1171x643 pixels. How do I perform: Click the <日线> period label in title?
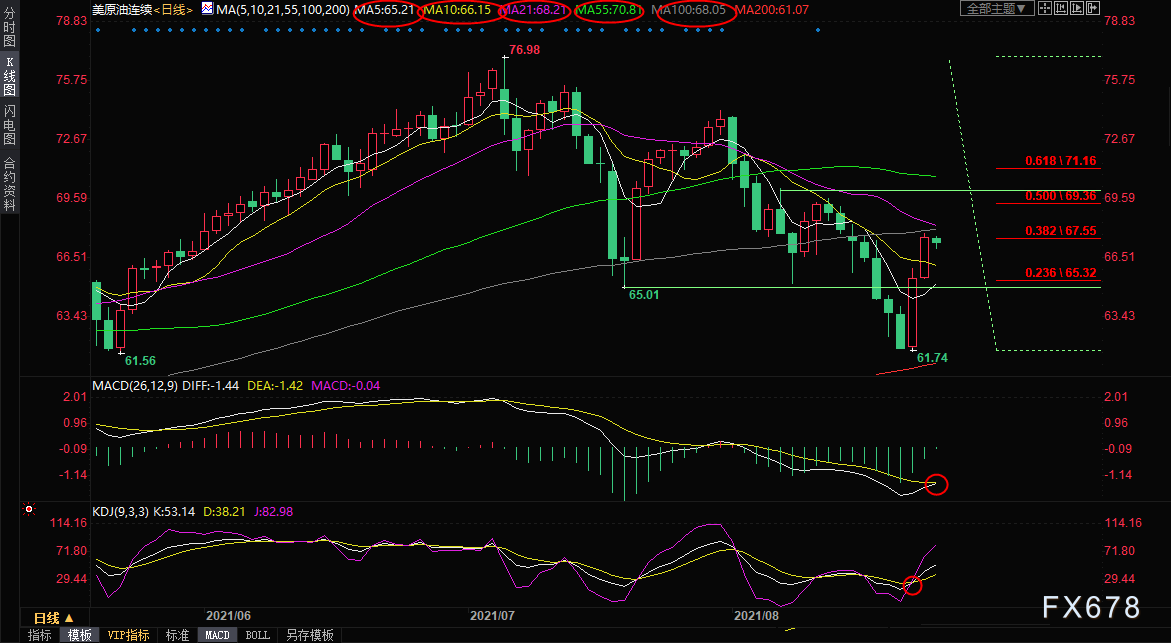[173, 10]
